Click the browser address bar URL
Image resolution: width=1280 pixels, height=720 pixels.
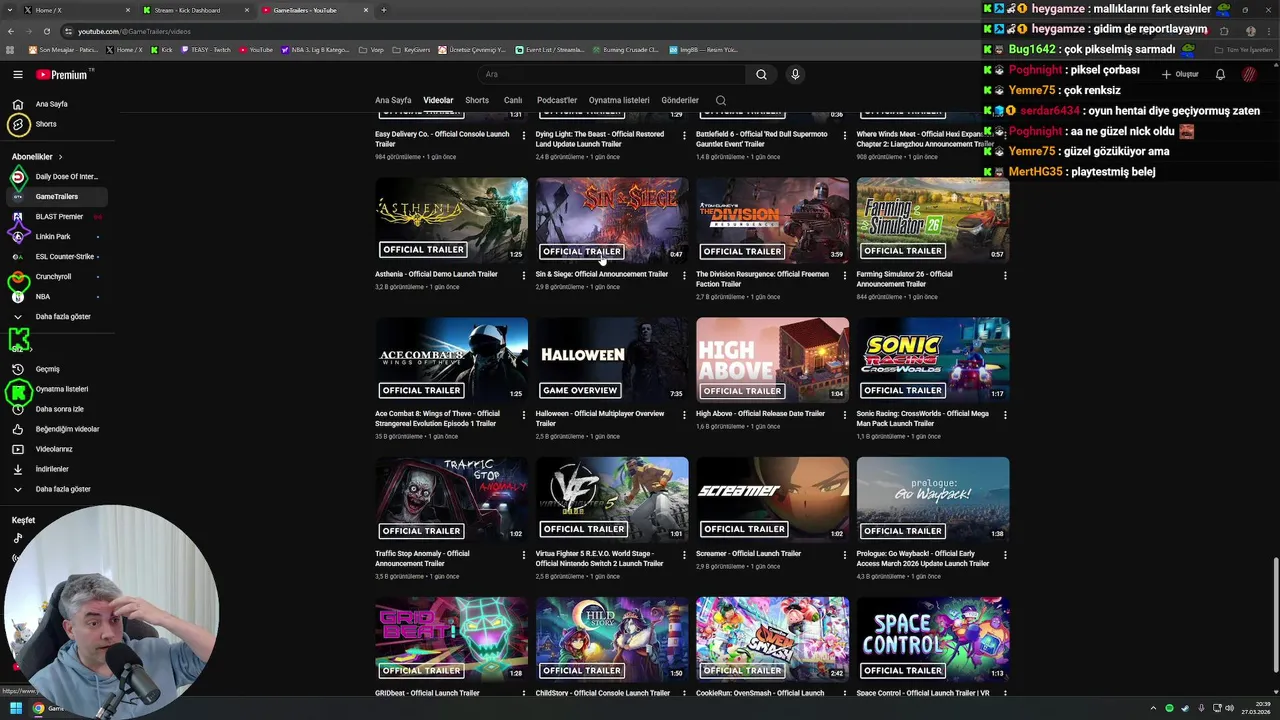134,31
